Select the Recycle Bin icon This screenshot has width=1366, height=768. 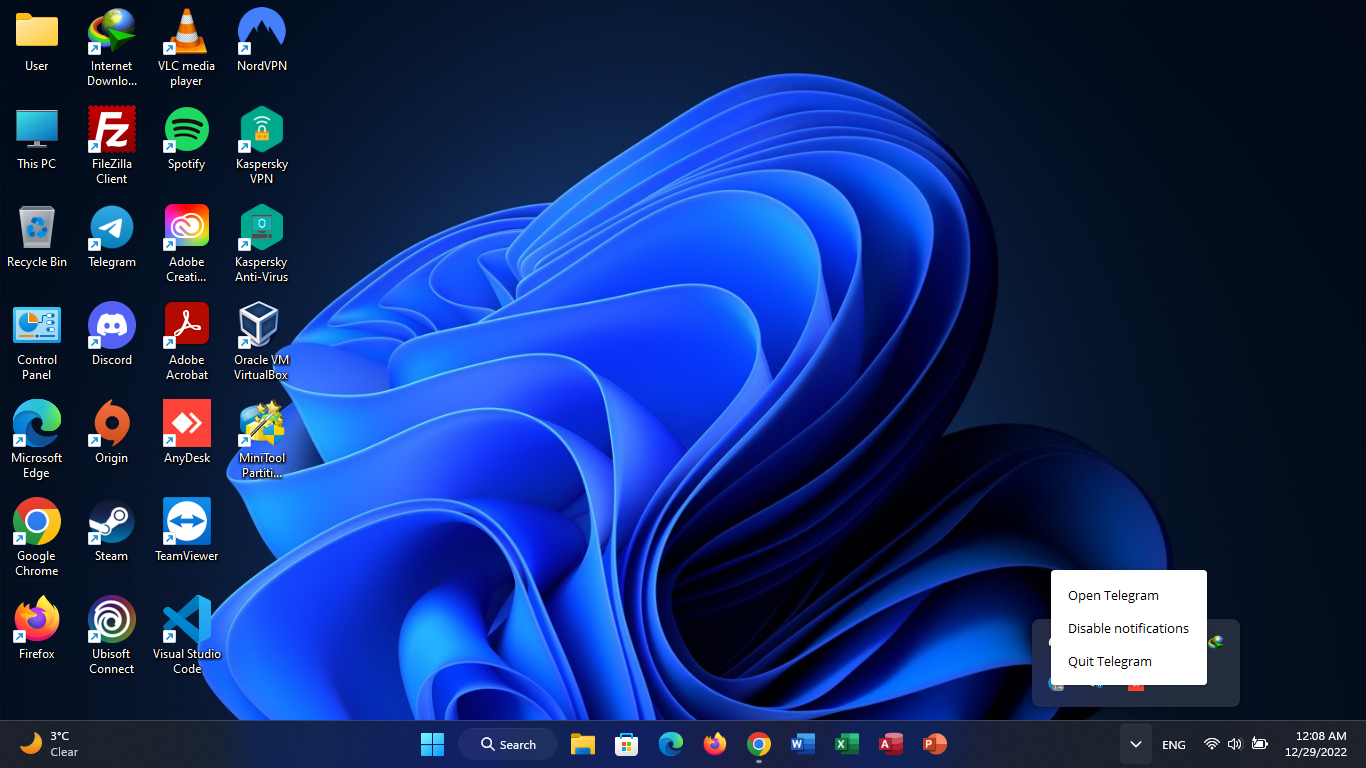(x=37, y=237)
